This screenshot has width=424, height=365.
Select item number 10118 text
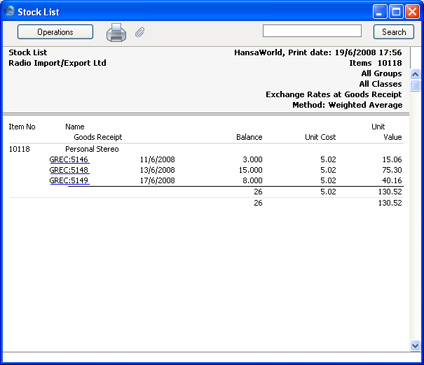click(x=19, y=149)
